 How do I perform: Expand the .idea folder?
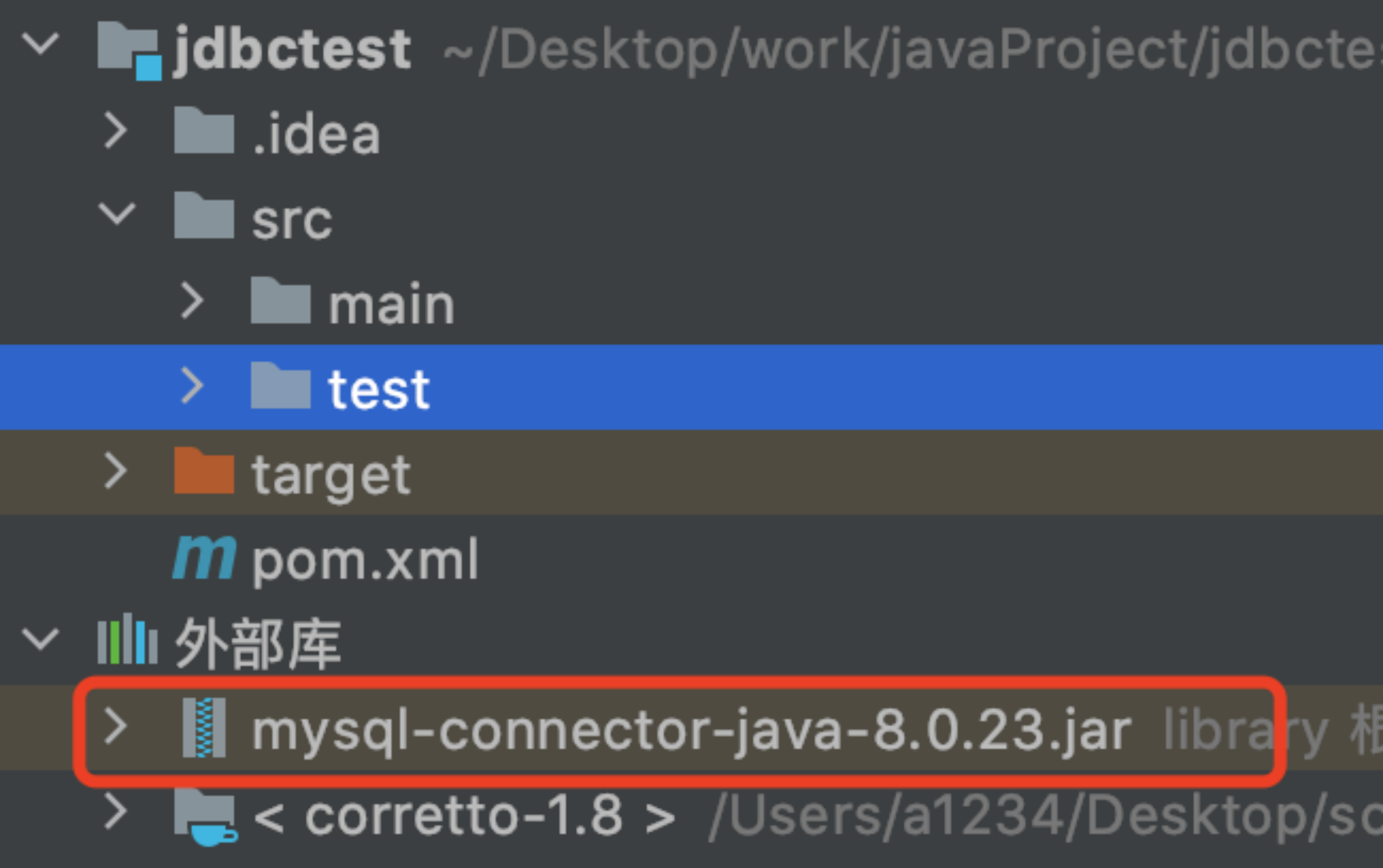(115, 130)
